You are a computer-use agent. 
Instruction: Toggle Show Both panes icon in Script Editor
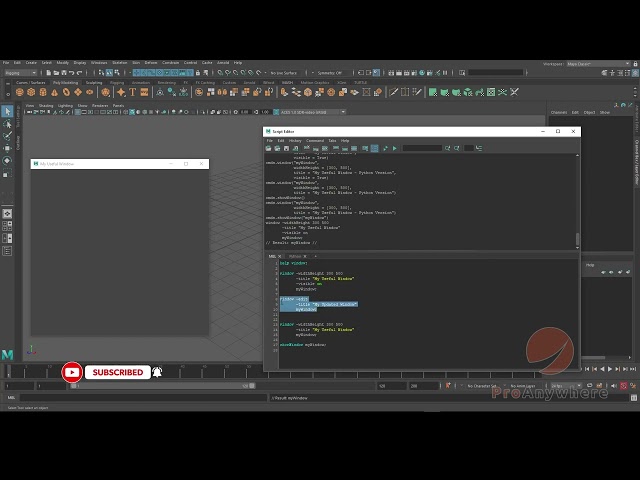354,148
